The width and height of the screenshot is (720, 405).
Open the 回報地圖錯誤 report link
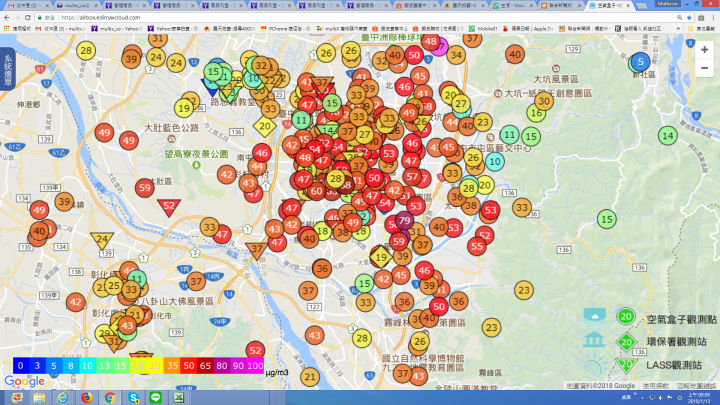click(x=696, y=386)
